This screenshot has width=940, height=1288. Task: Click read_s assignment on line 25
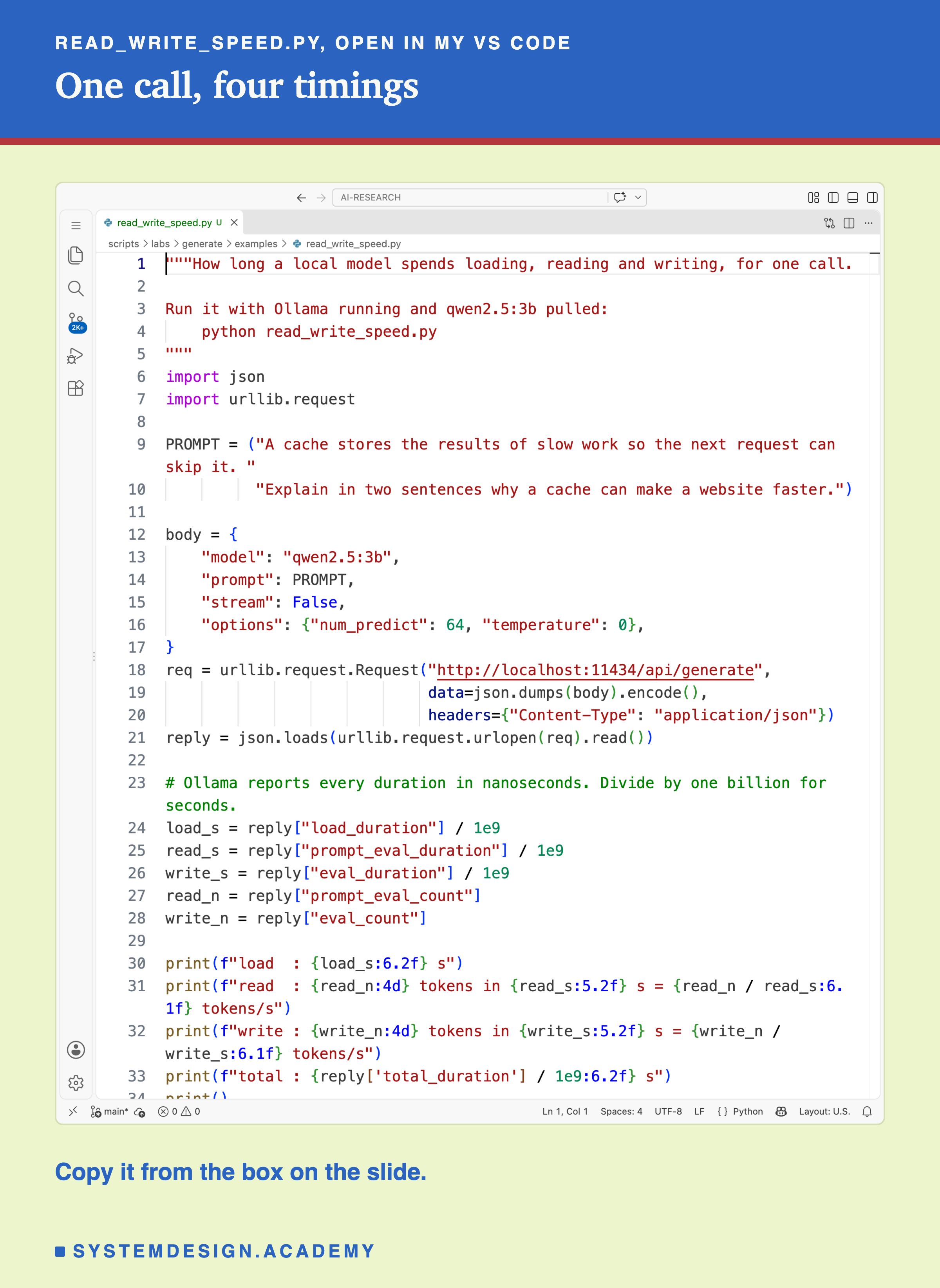click(x=365, y=851)
